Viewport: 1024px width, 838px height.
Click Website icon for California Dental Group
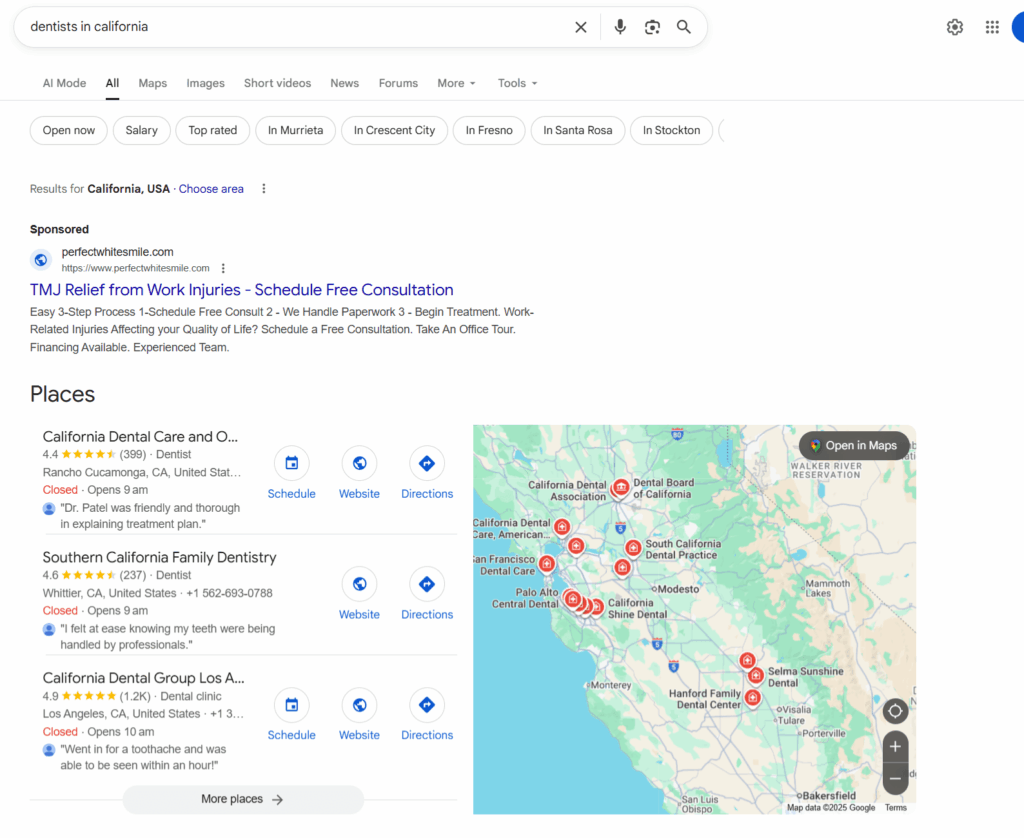pyautogui.click(x=359, y=705)
